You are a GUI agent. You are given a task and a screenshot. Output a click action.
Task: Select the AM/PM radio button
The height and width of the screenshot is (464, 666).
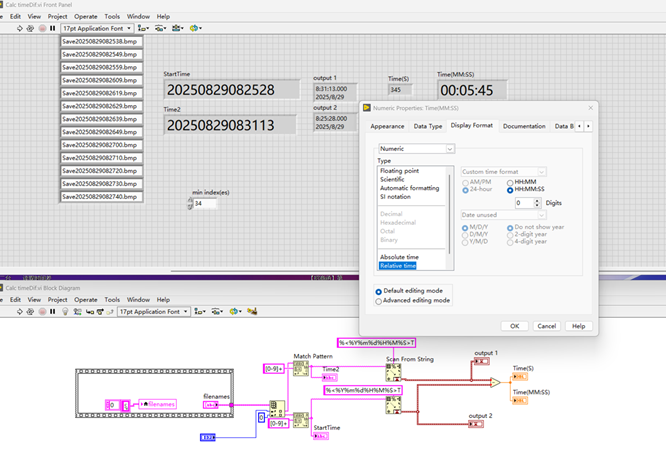coord(466,183)
